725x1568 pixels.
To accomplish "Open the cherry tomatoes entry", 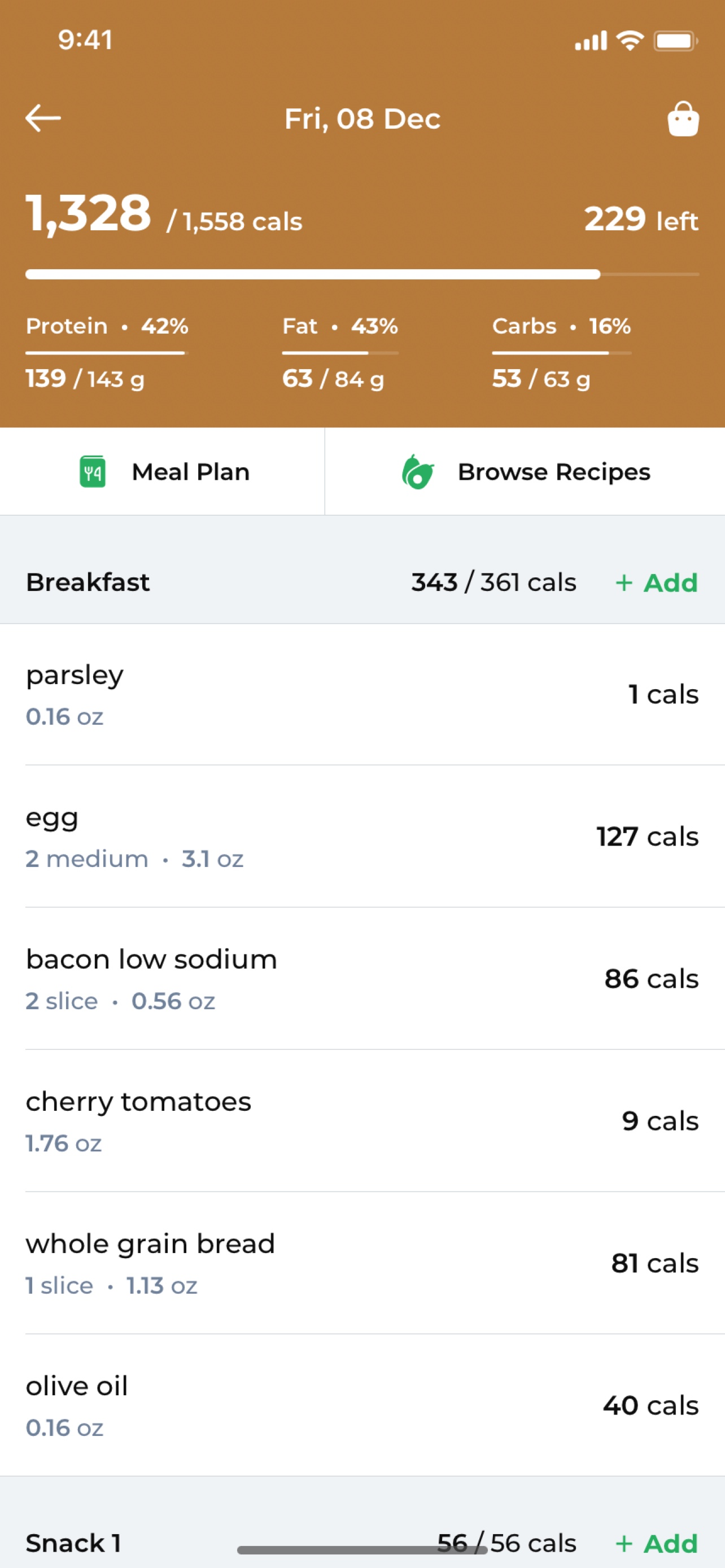I will [362, 1121].
